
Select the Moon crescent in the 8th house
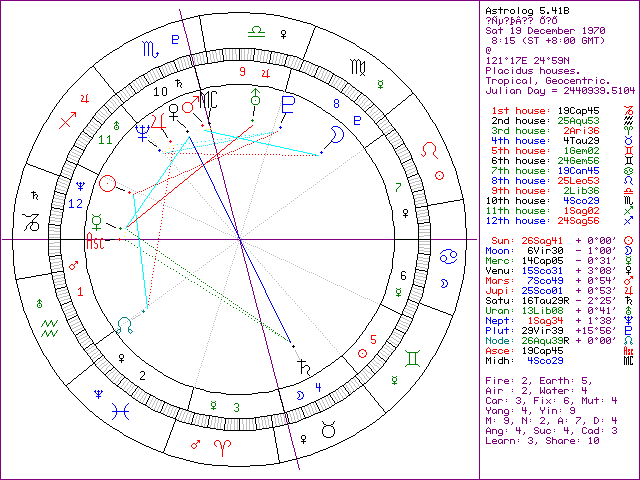[339, 132]
